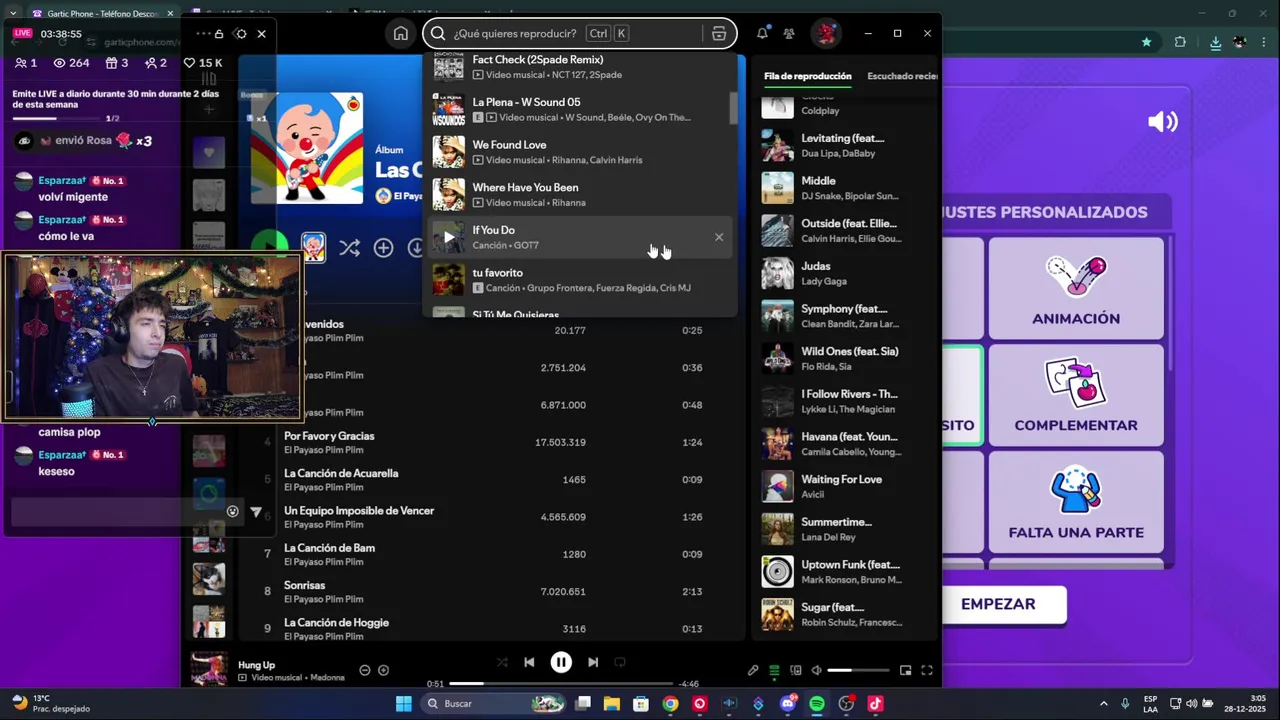Select Where Have You Been result

click(580, 194)
